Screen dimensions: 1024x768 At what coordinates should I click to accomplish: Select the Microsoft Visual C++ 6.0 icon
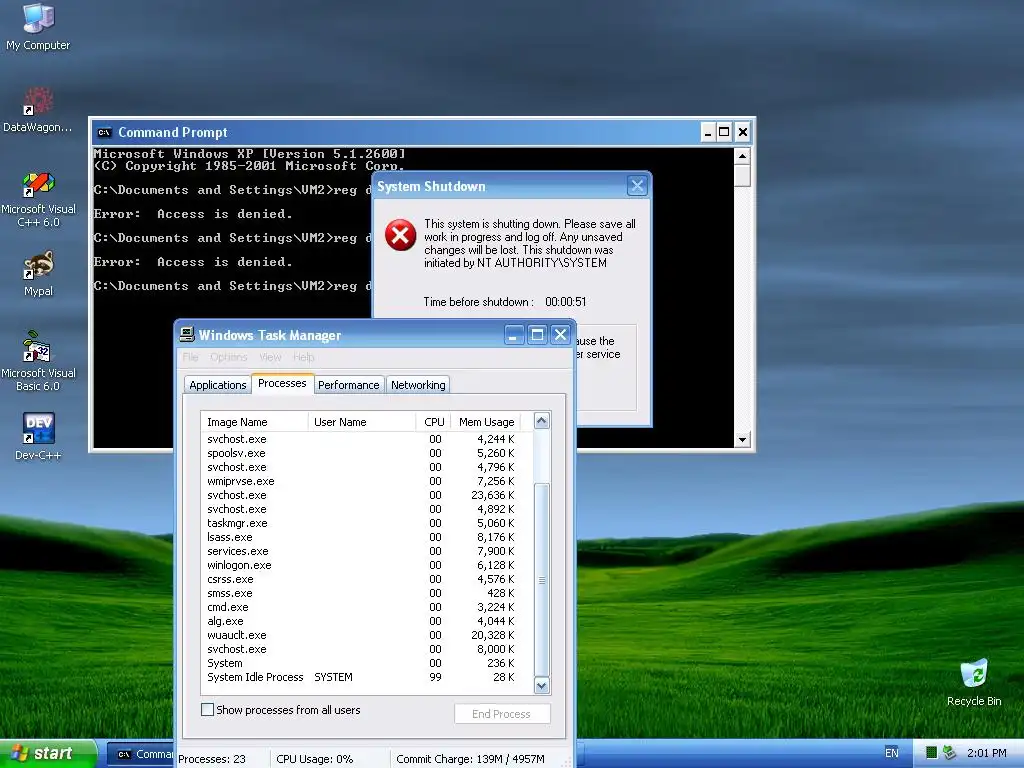point(38,199)
